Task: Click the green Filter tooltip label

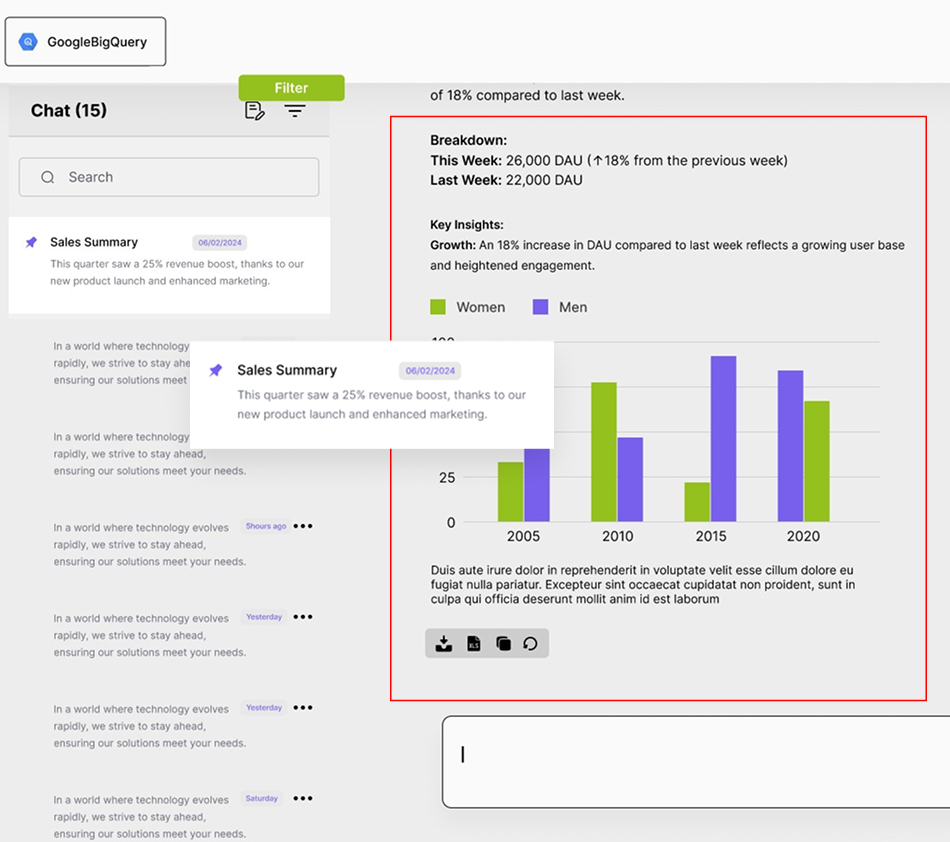Action: tap(291, 88)
